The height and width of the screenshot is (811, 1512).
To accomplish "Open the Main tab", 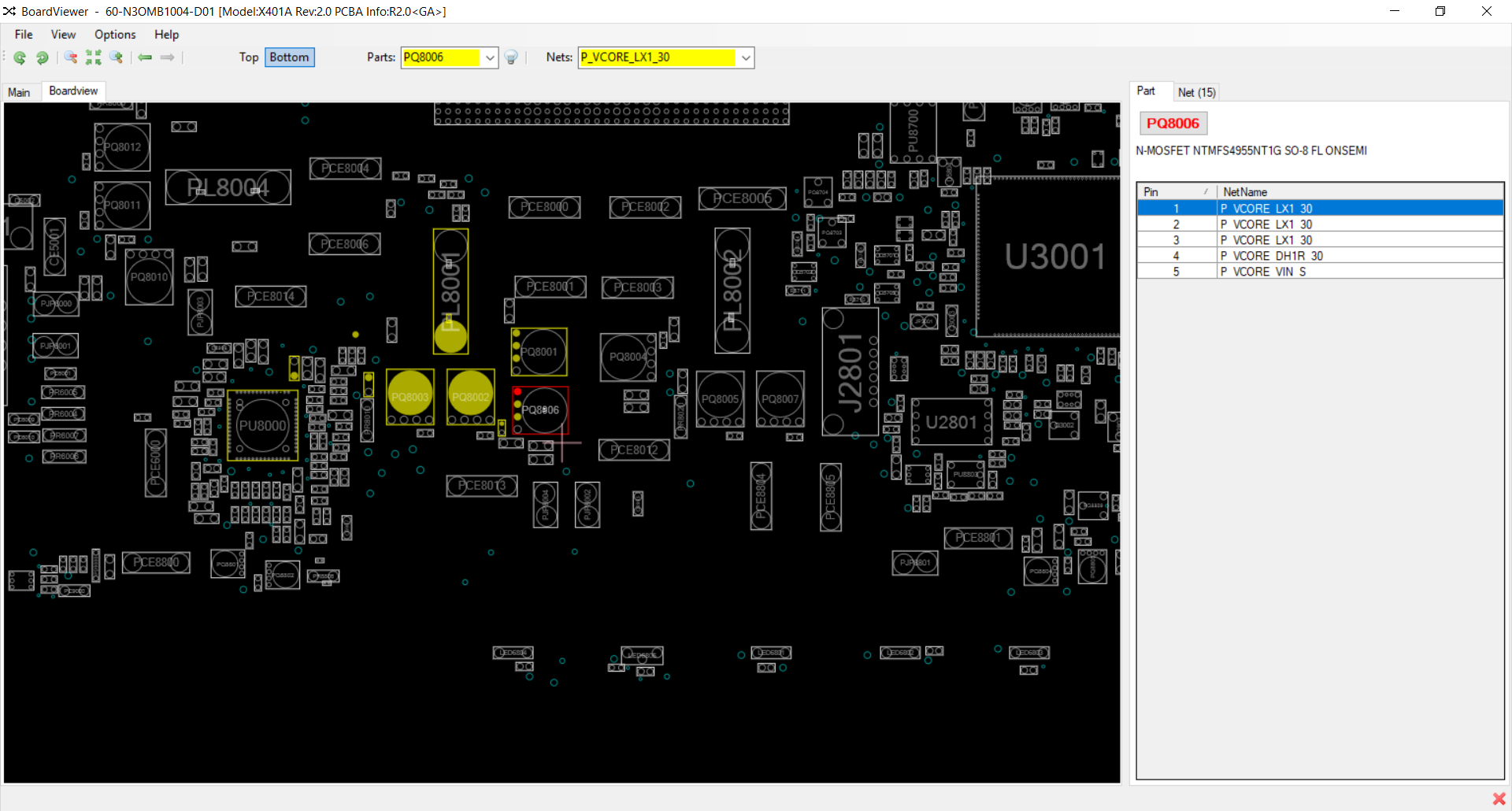I will pyautogui.click(x=19, y=92).
